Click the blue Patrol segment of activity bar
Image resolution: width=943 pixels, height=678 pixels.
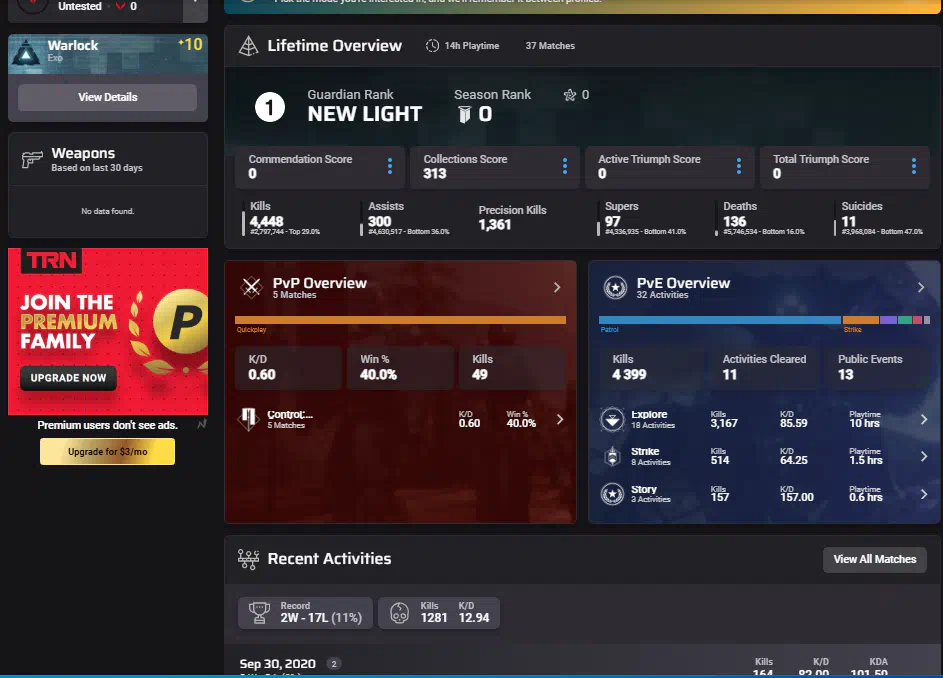(x=718, y=320)
